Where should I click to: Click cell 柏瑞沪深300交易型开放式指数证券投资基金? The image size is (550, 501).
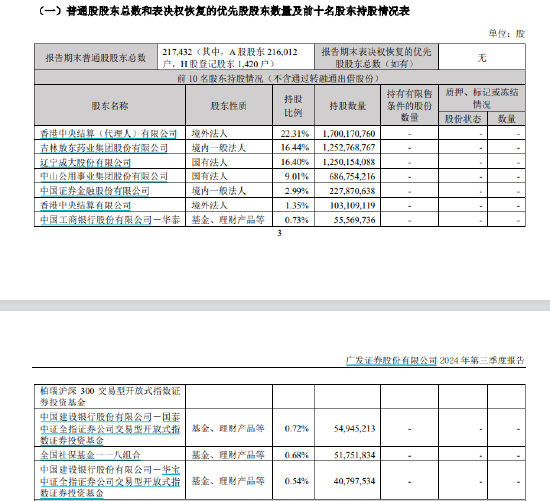click(110, 396)
